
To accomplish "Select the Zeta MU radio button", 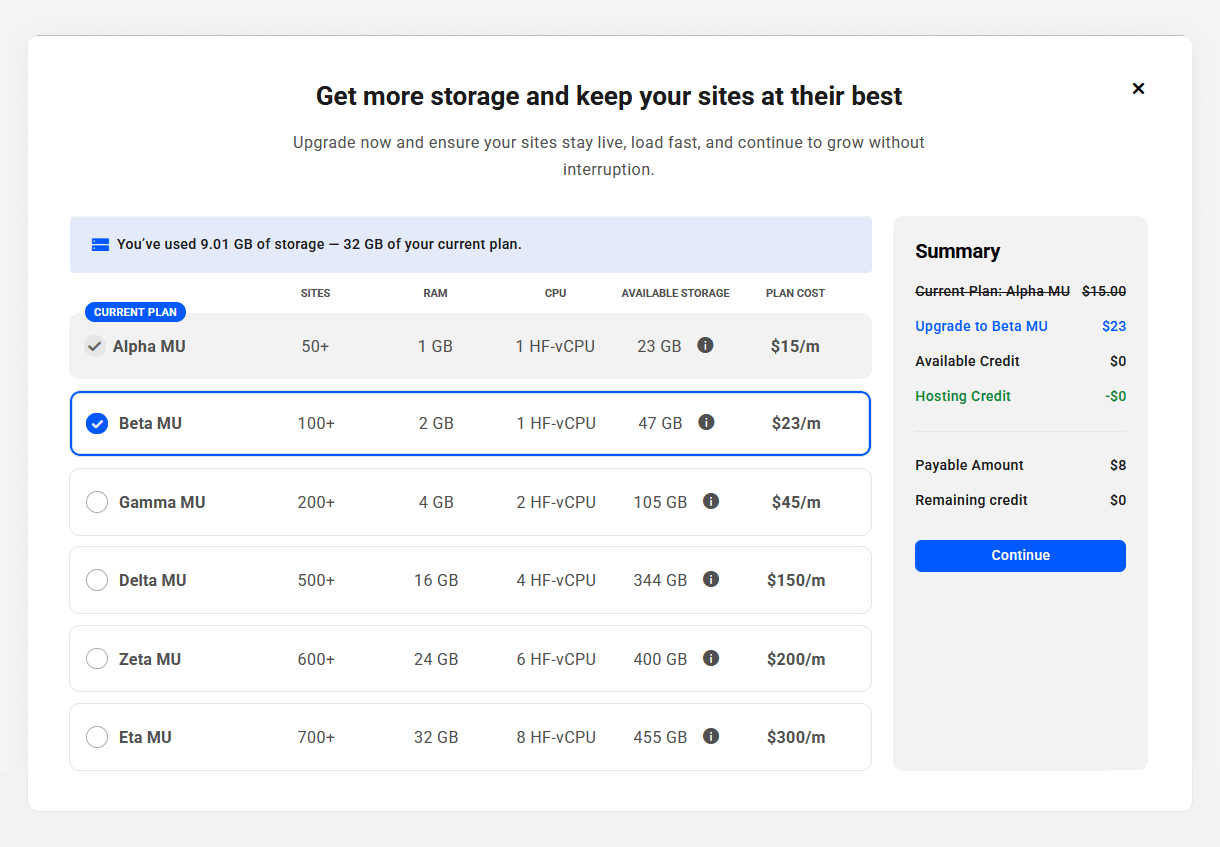I will (x=97, y=659).
